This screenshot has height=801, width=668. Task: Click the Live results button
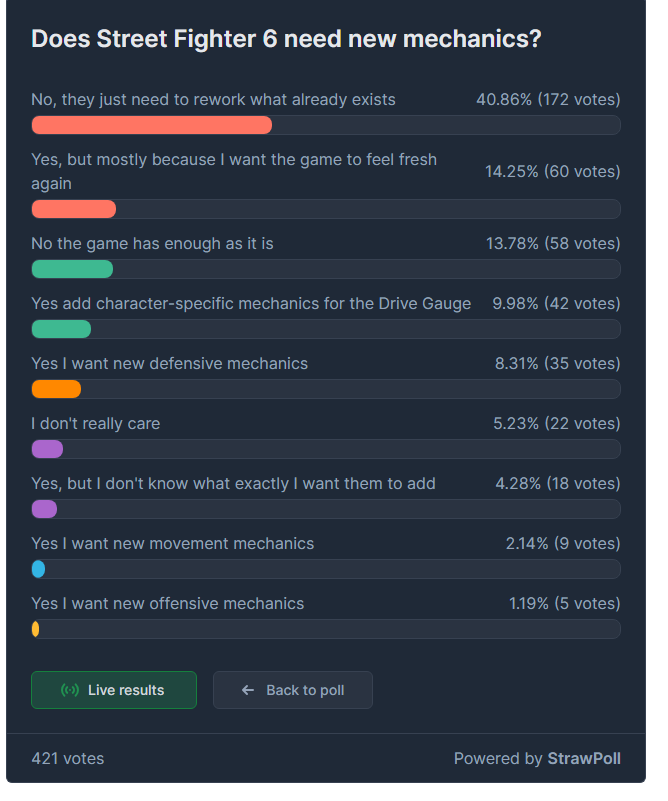pyautogui.click(x=114, y=690)
